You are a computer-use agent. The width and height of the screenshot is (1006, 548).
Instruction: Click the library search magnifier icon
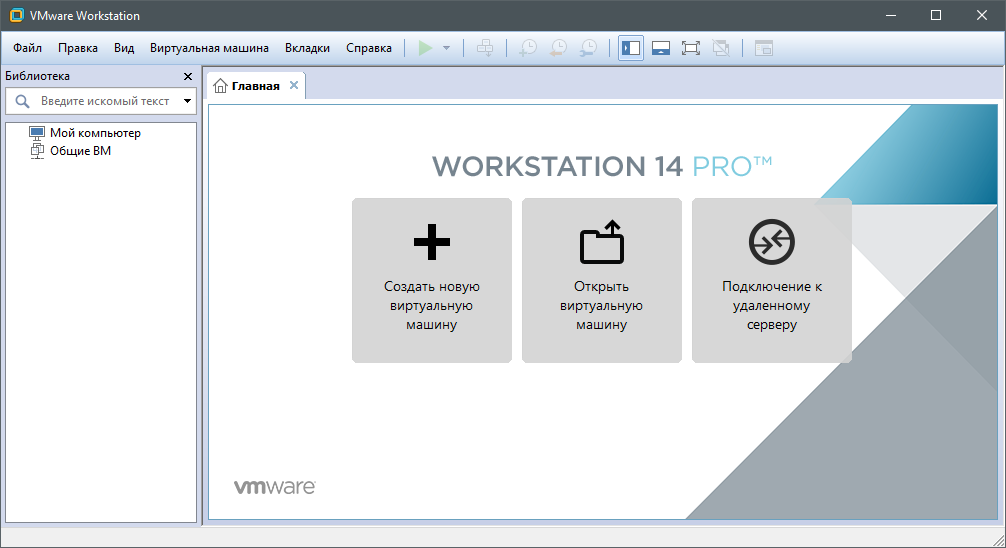(x=22, y=101)
